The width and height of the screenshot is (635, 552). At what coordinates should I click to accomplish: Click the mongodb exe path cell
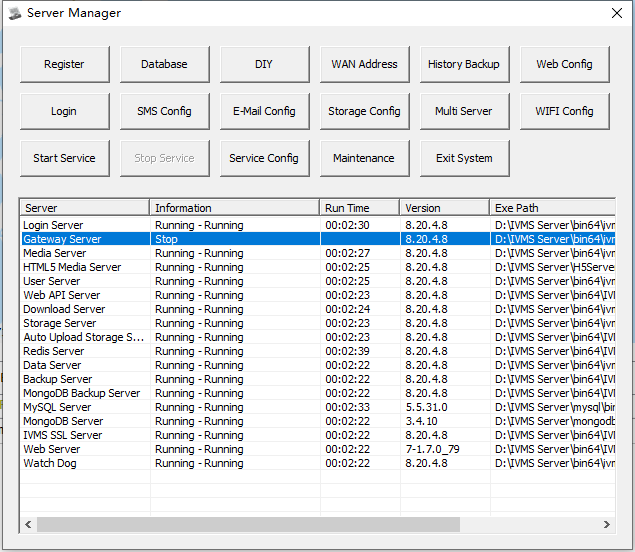pos(555,421)
